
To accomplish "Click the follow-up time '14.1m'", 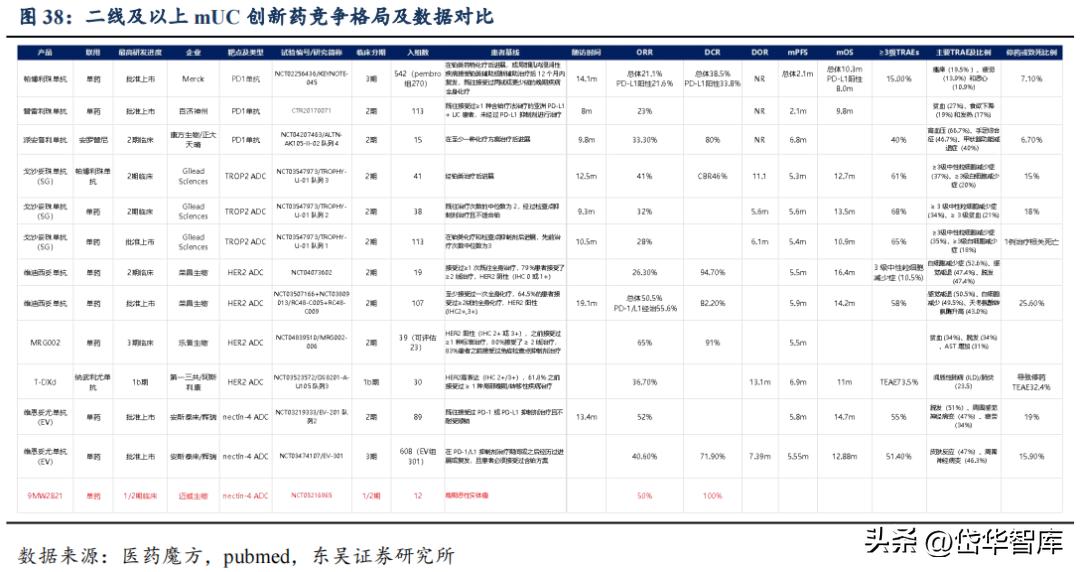I will 586,79.
